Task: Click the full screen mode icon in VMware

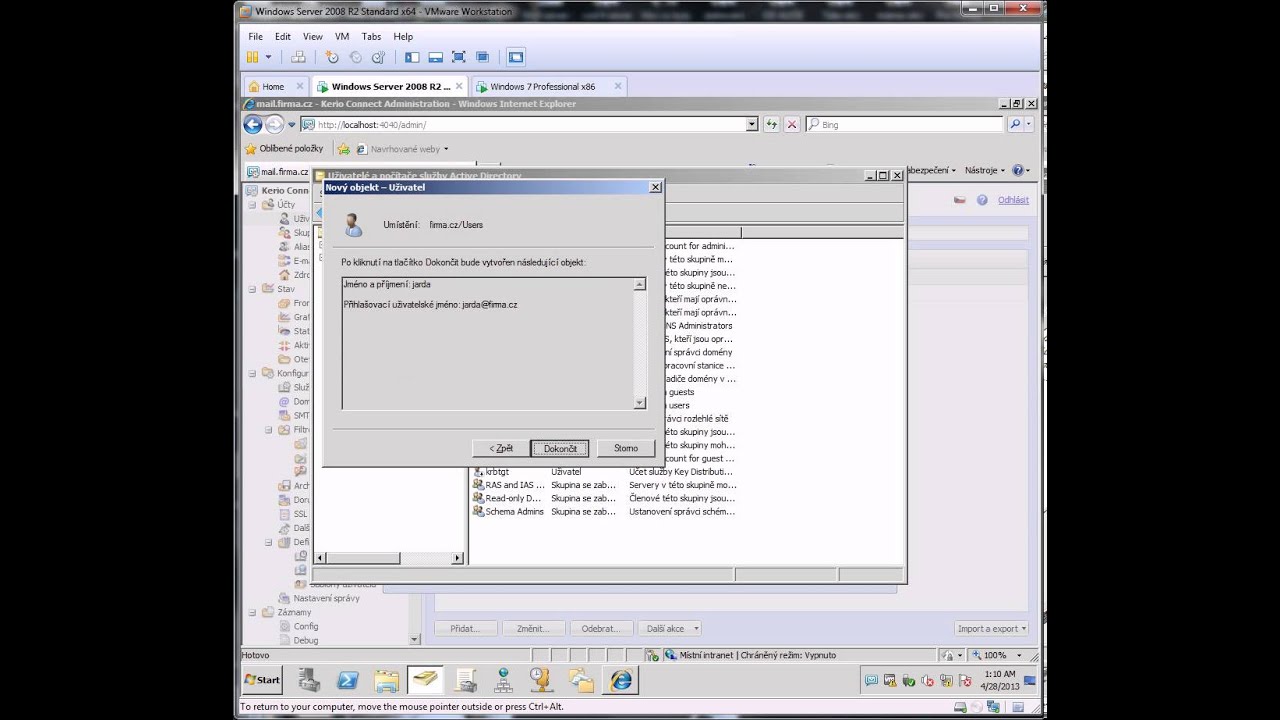Action: pyautogui.click(x=459, y=57)
